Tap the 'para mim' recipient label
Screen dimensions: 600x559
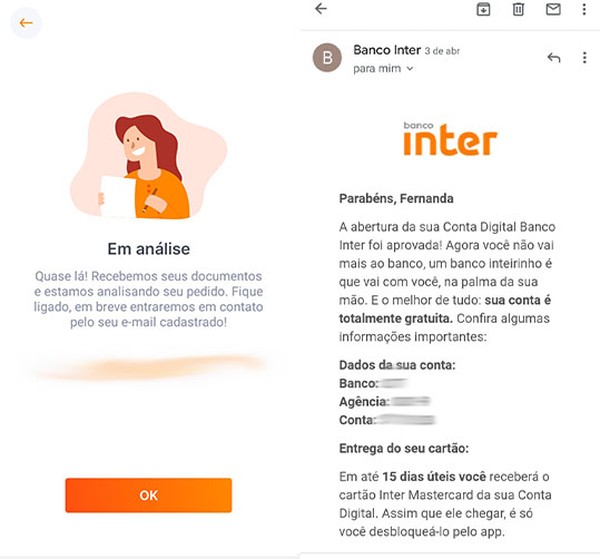(377, 69)
